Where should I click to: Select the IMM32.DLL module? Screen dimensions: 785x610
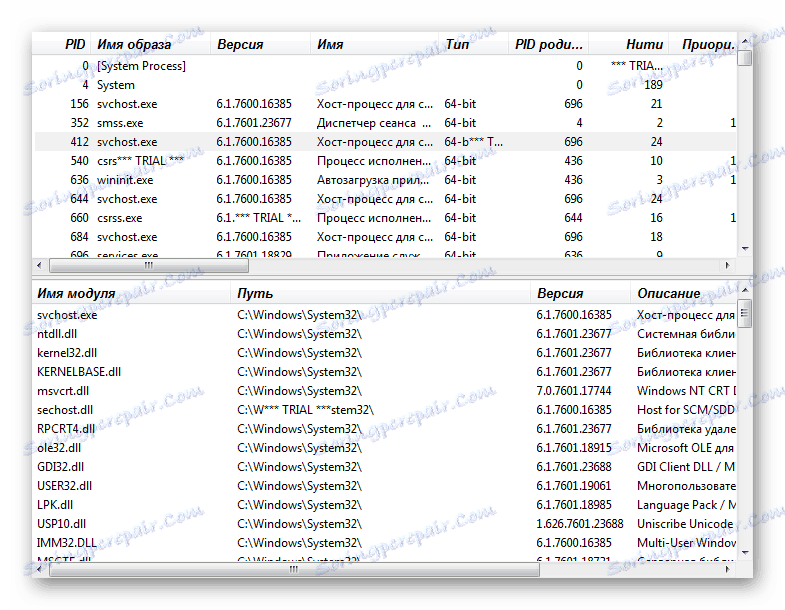[x=384, y=543]
